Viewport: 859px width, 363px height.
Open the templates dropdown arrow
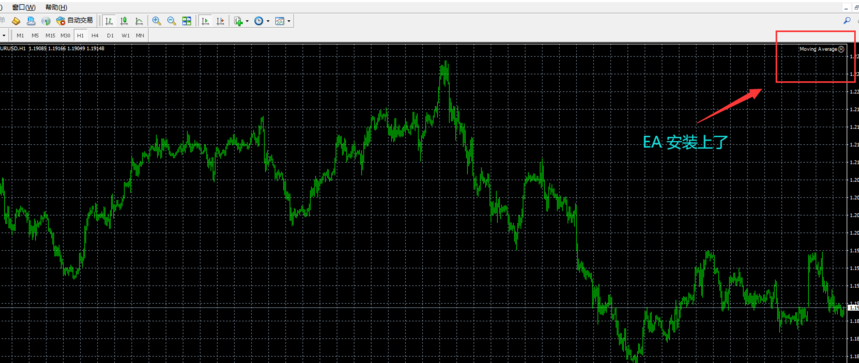(x=289, y=21)
